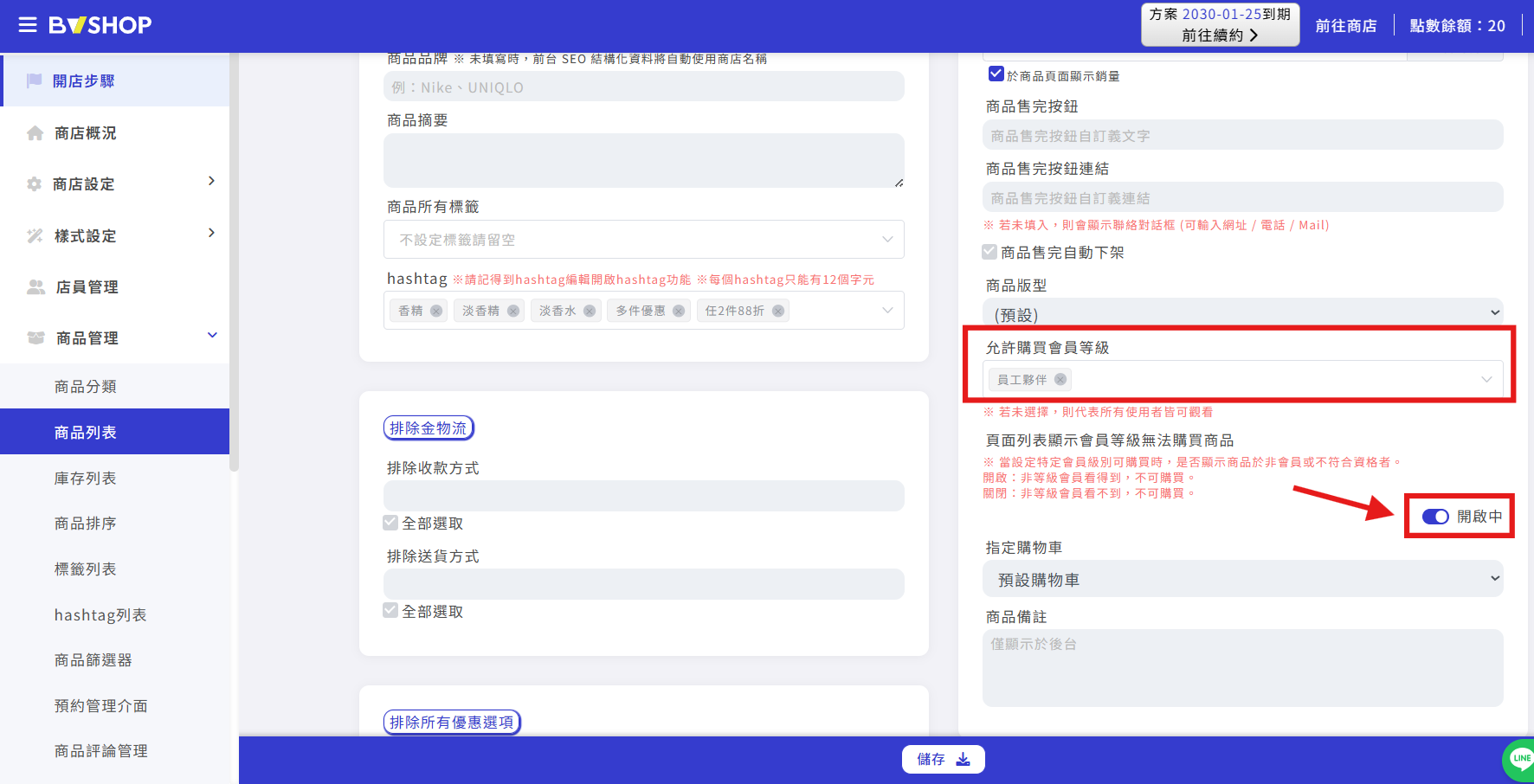The height and width of the screenshot is (784, 1534).
Task: Click the people icon beside 店員管理
Action: pos(35,286)
